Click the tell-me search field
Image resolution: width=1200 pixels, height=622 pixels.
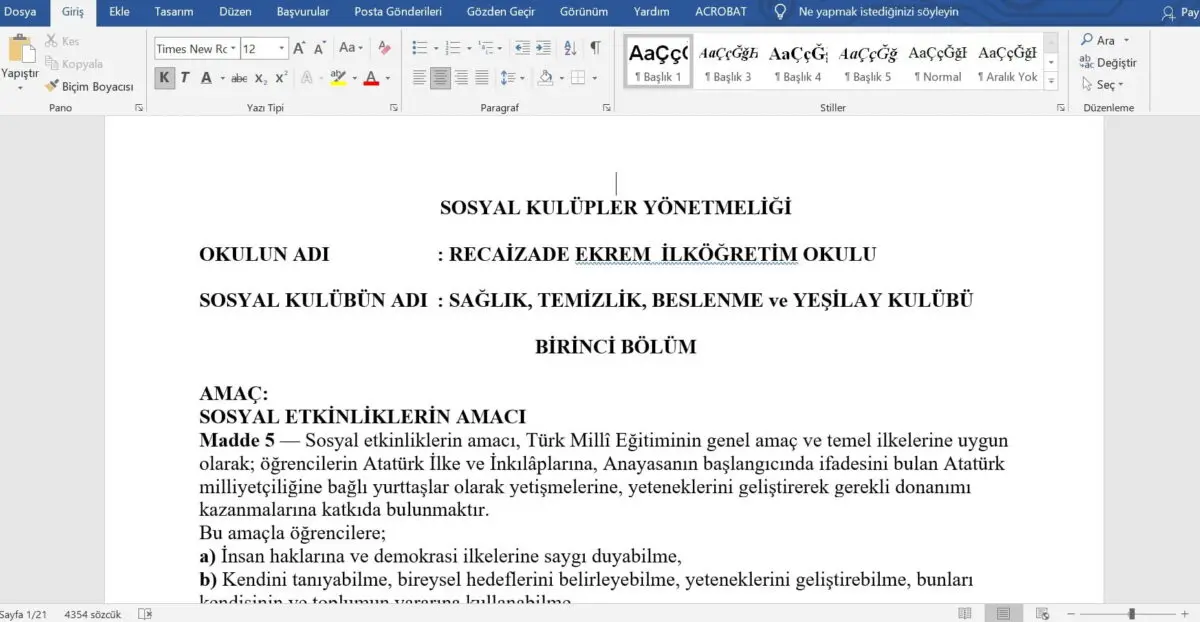point(879,12)
